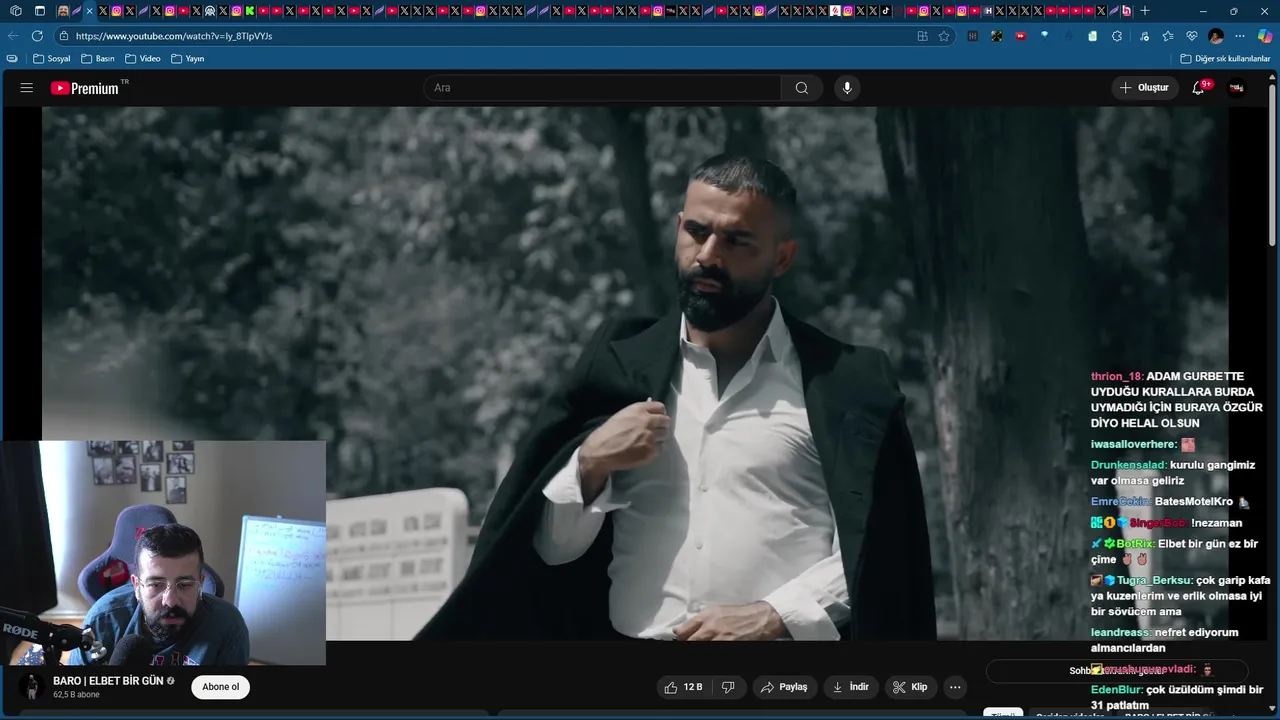Click the streamer webcam overlay
This screenshot has width=1280, height=720.
click(163, 553)
